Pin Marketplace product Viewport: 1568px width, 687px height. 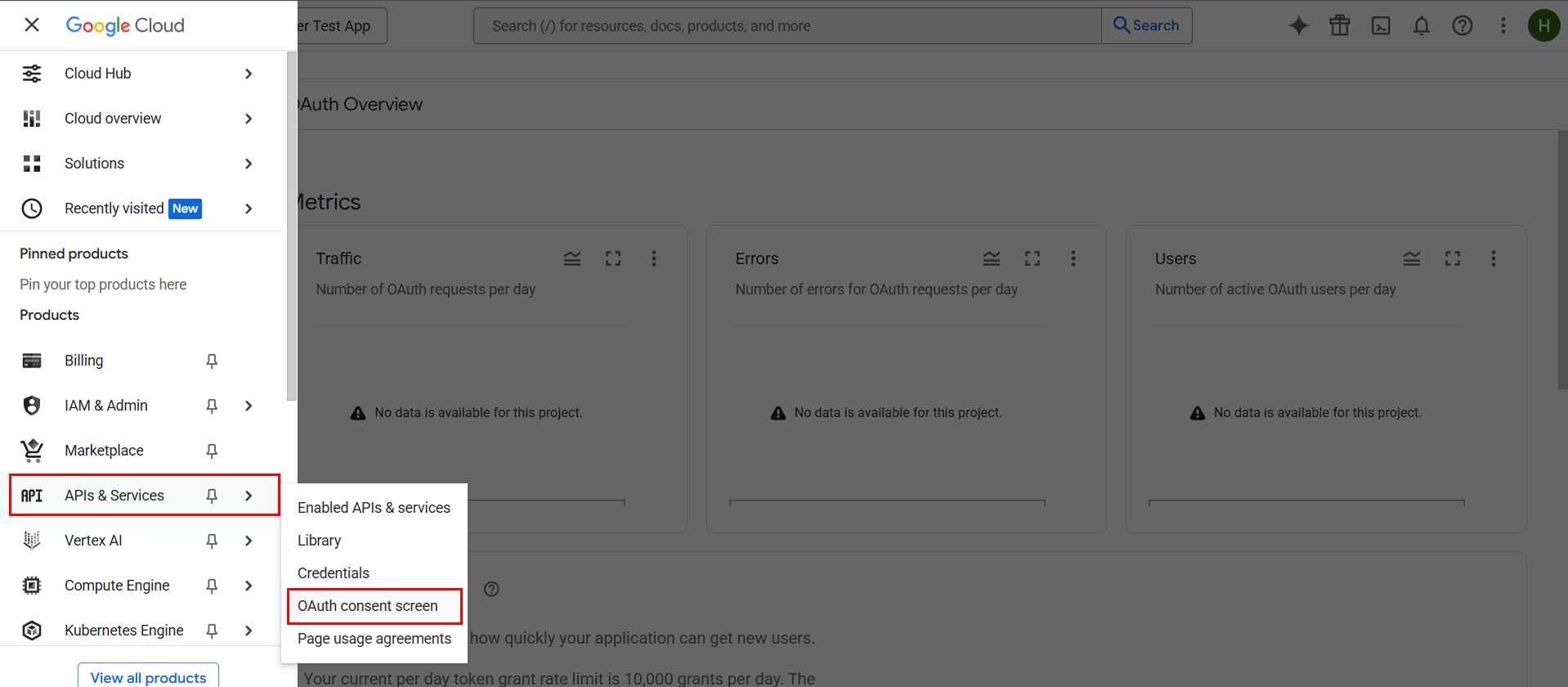pos(212,451)
